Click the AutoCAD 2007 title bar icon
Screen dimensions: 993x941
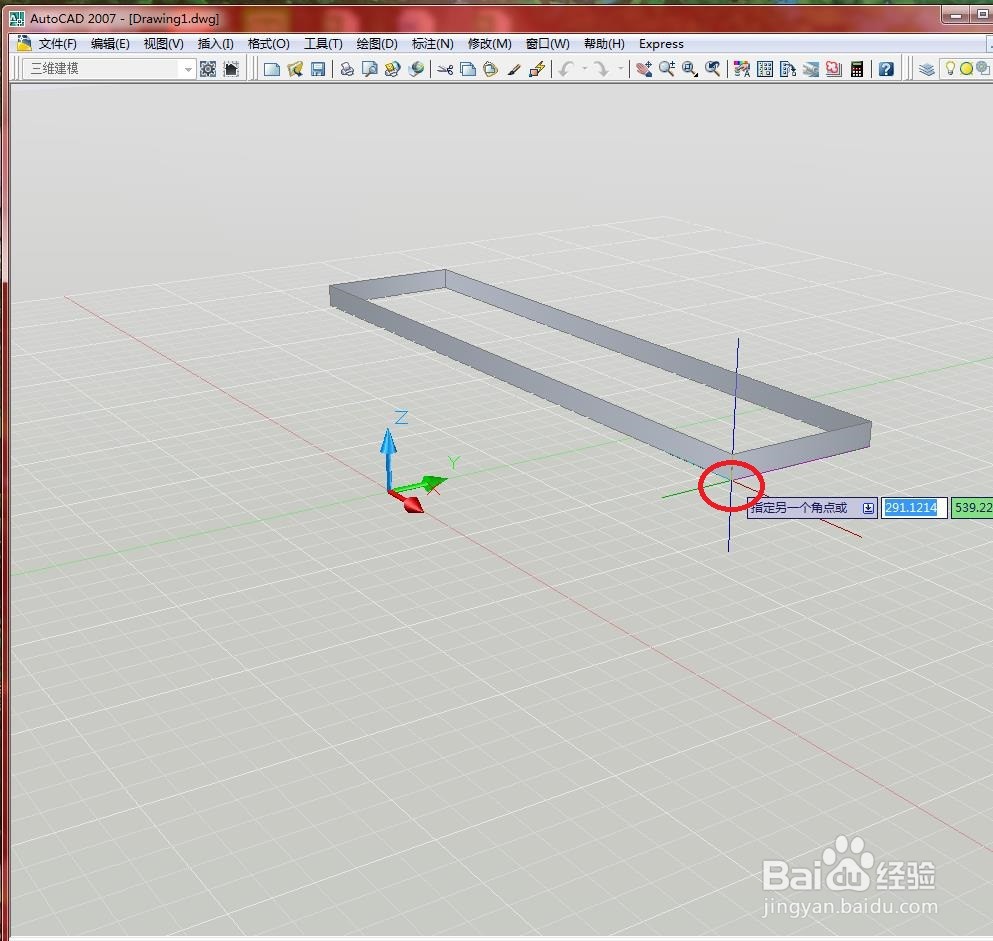point(17,19)
